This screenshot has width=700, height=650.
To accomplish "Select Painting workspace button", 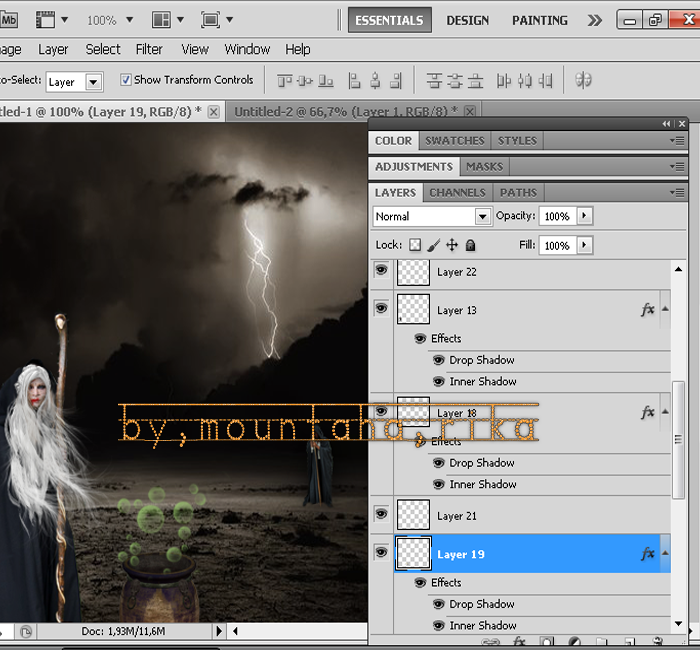I will point(540,20).
